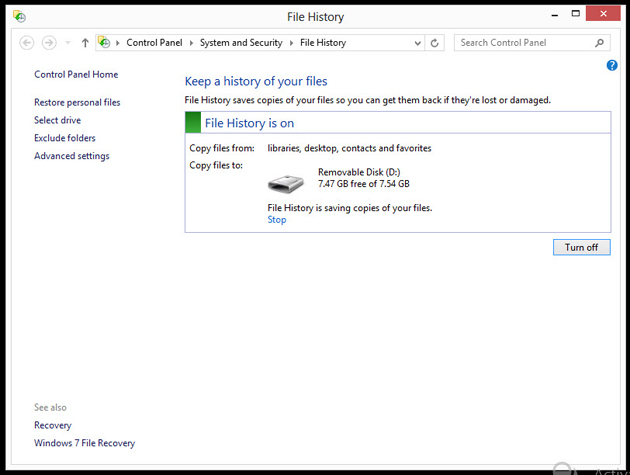The height and width of the screenshot is (475, 630).
Task: Click the address bar File History icon
Action: [104, 42]
